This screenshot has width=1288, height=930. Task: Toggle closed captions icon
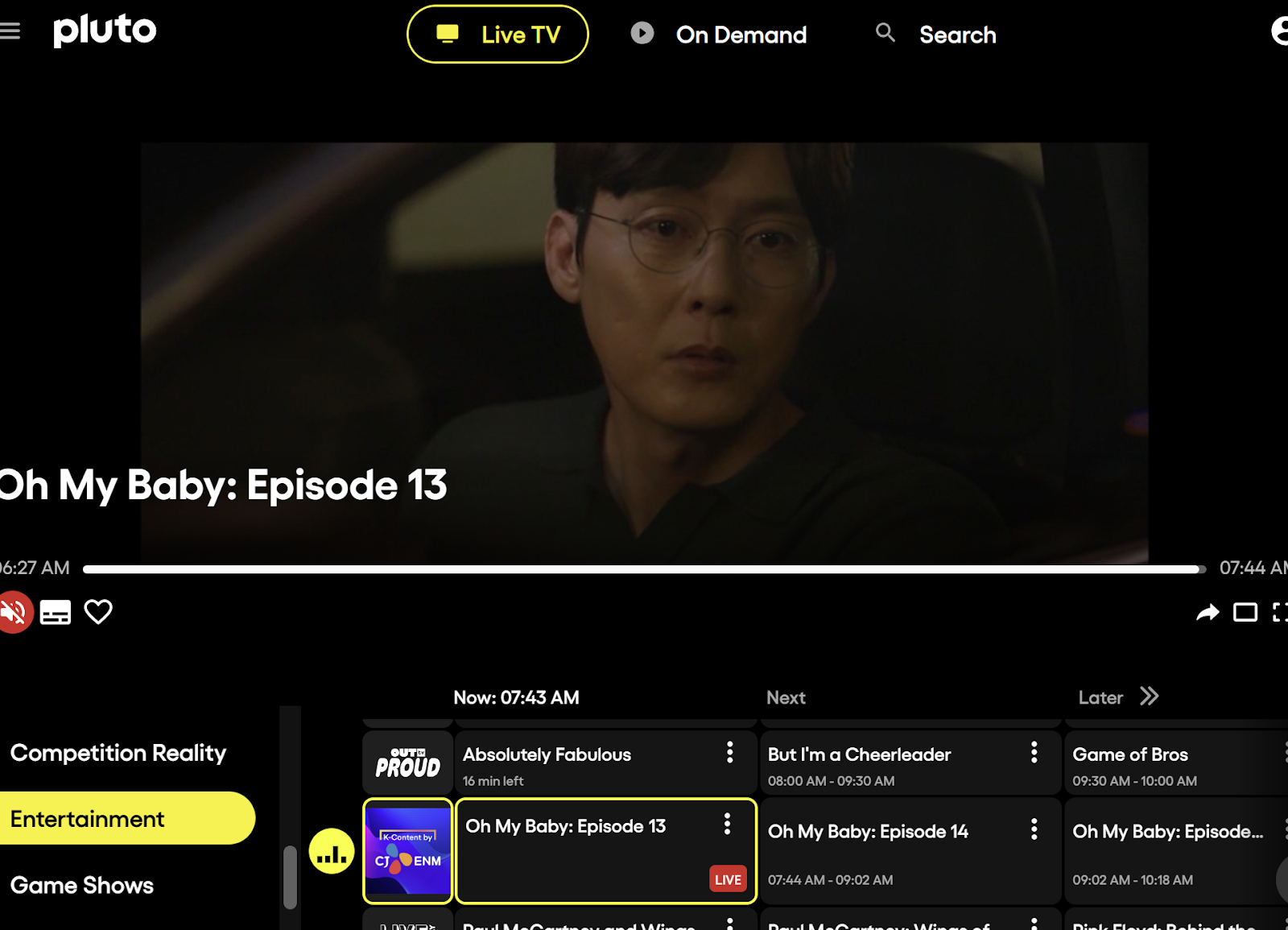56,613
